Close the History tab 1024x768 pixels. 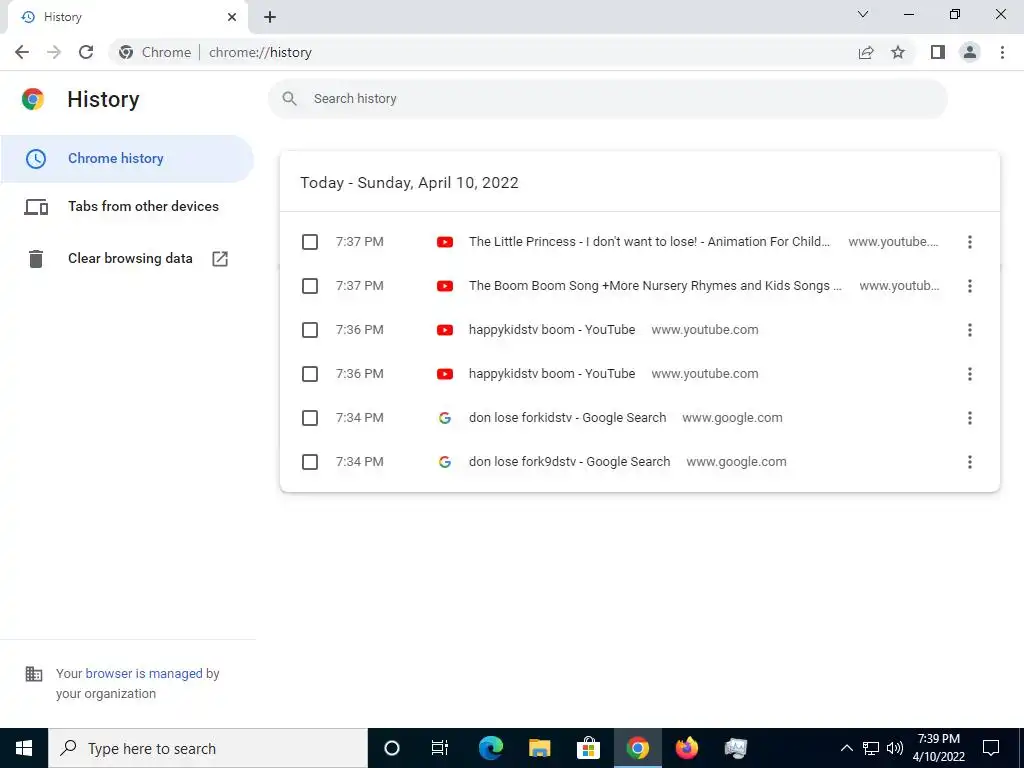(232, 17)
